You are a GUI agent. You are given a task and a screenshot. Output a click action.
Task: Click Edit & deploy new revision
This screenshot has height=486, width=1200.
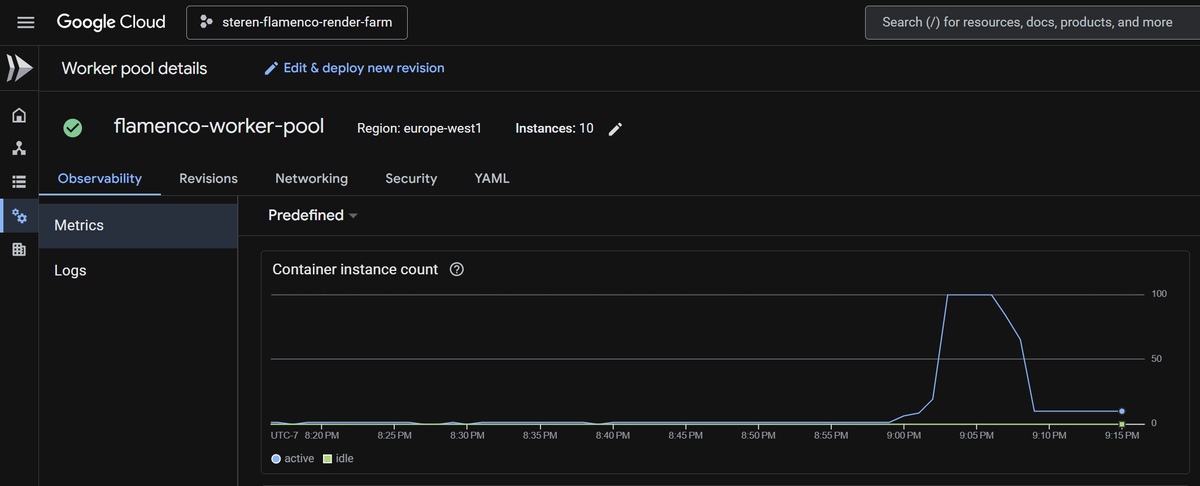coord(354,68)
